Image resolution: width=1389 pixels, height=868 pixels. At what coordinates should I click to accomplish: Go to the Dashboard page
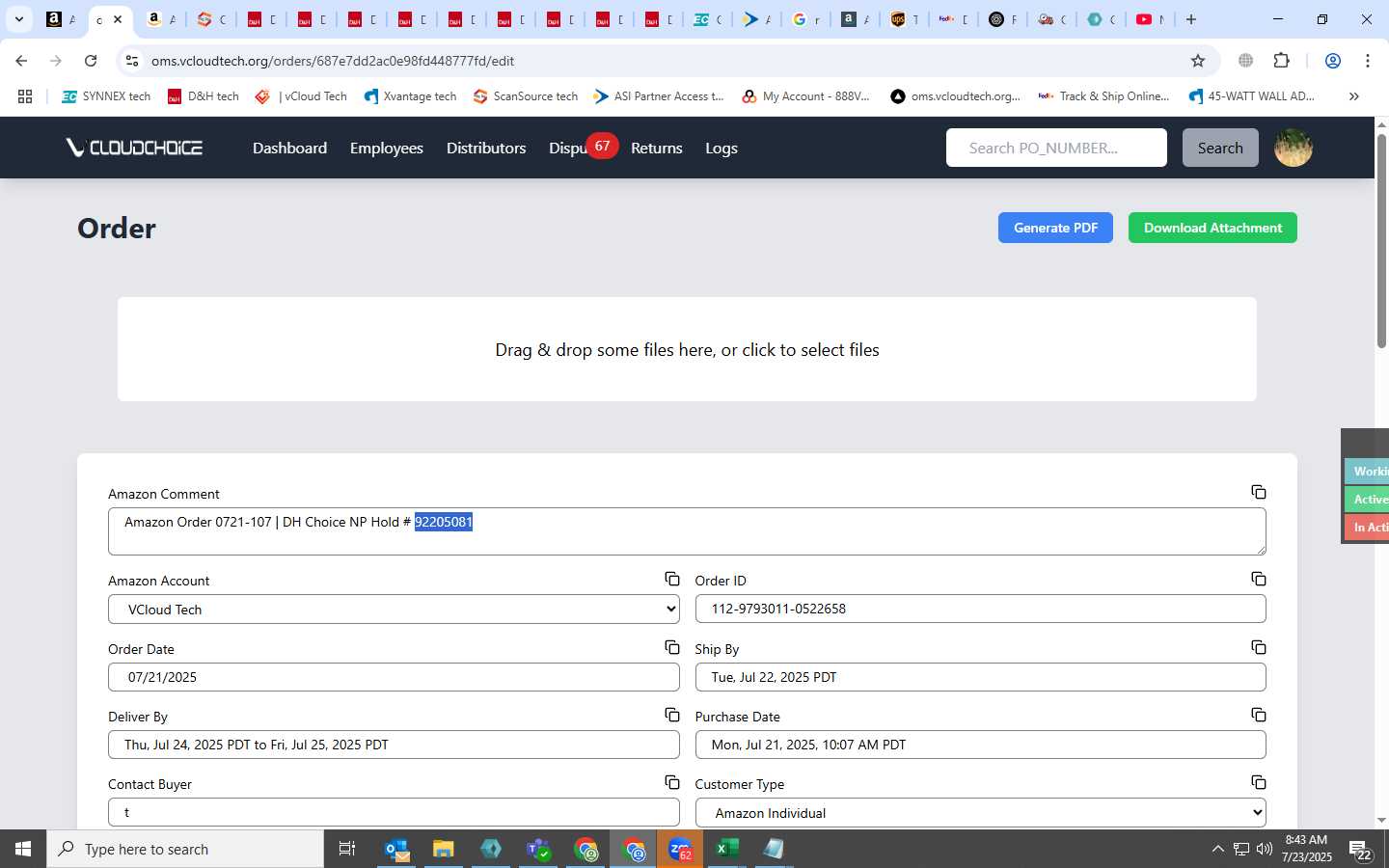click(x=289, y=148)
